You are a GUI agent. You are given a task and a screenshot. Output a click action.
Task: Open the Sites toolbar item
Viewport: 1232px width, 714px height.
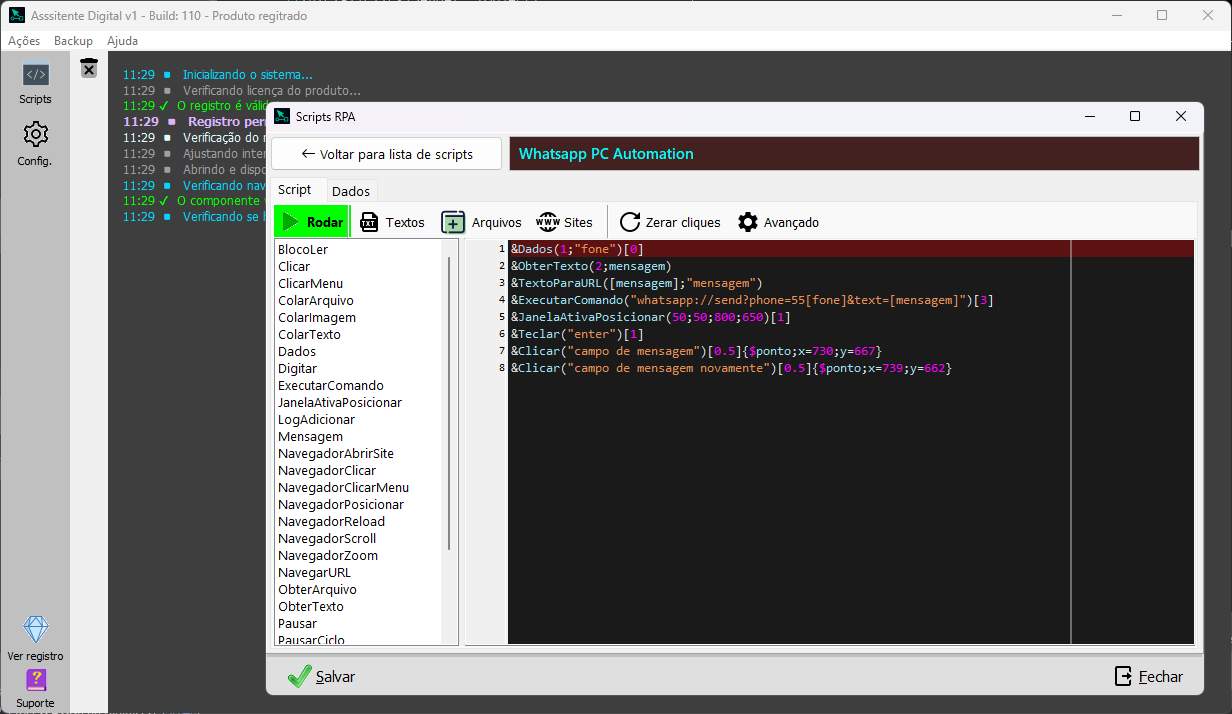(x=565, y=222)
